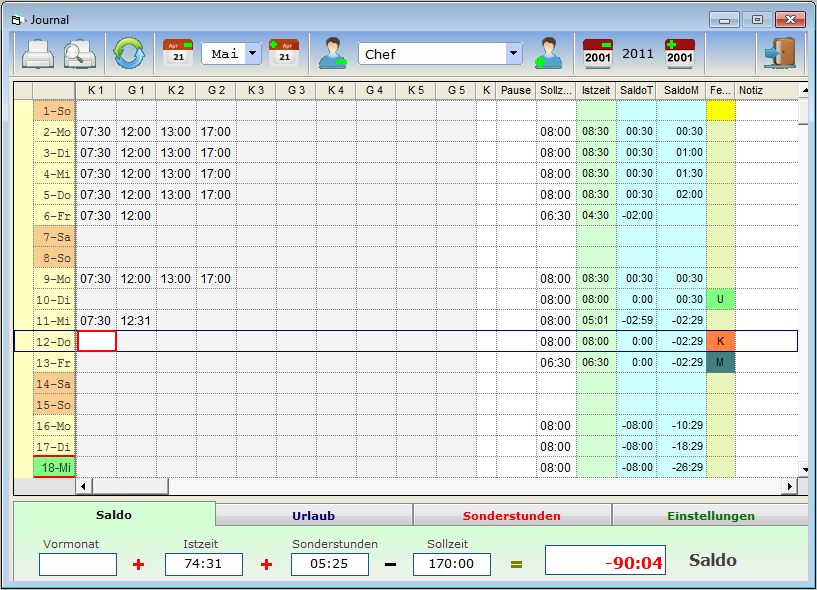Click the teal M marker in row 13-Fr
This screenshot has width=817, height=590.
click(721, 362)
